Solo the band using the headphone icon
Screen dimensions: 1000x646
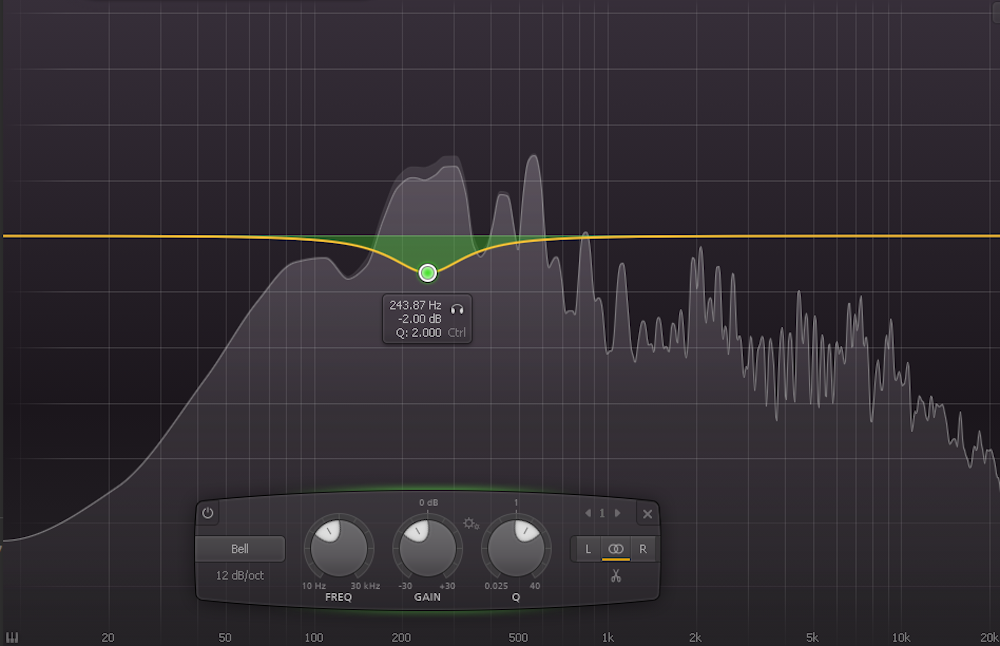click(x=457, y=310)
